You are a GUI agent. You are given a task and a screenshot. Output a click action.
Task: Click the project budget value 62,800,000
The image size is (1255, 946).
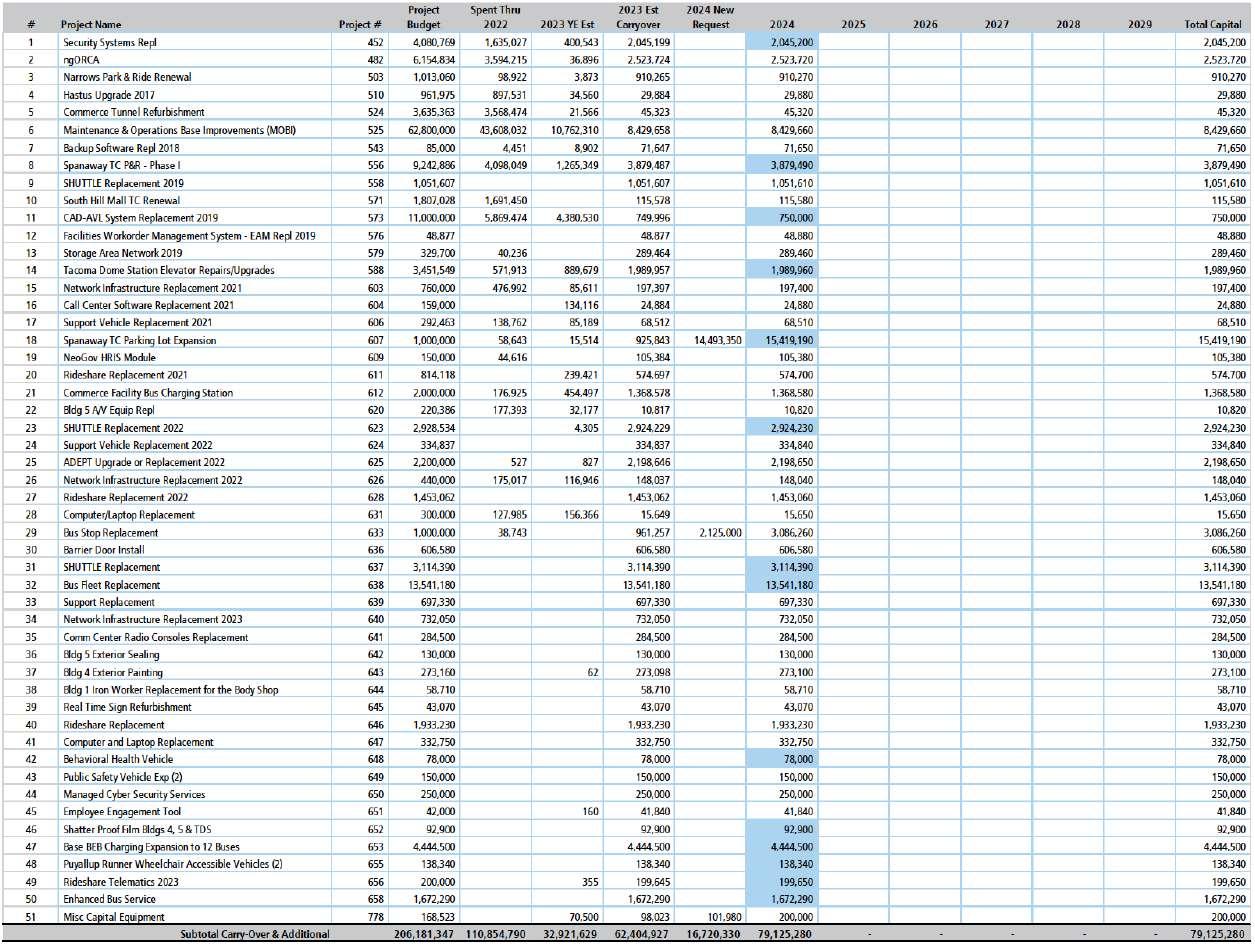tap(433, 130)
